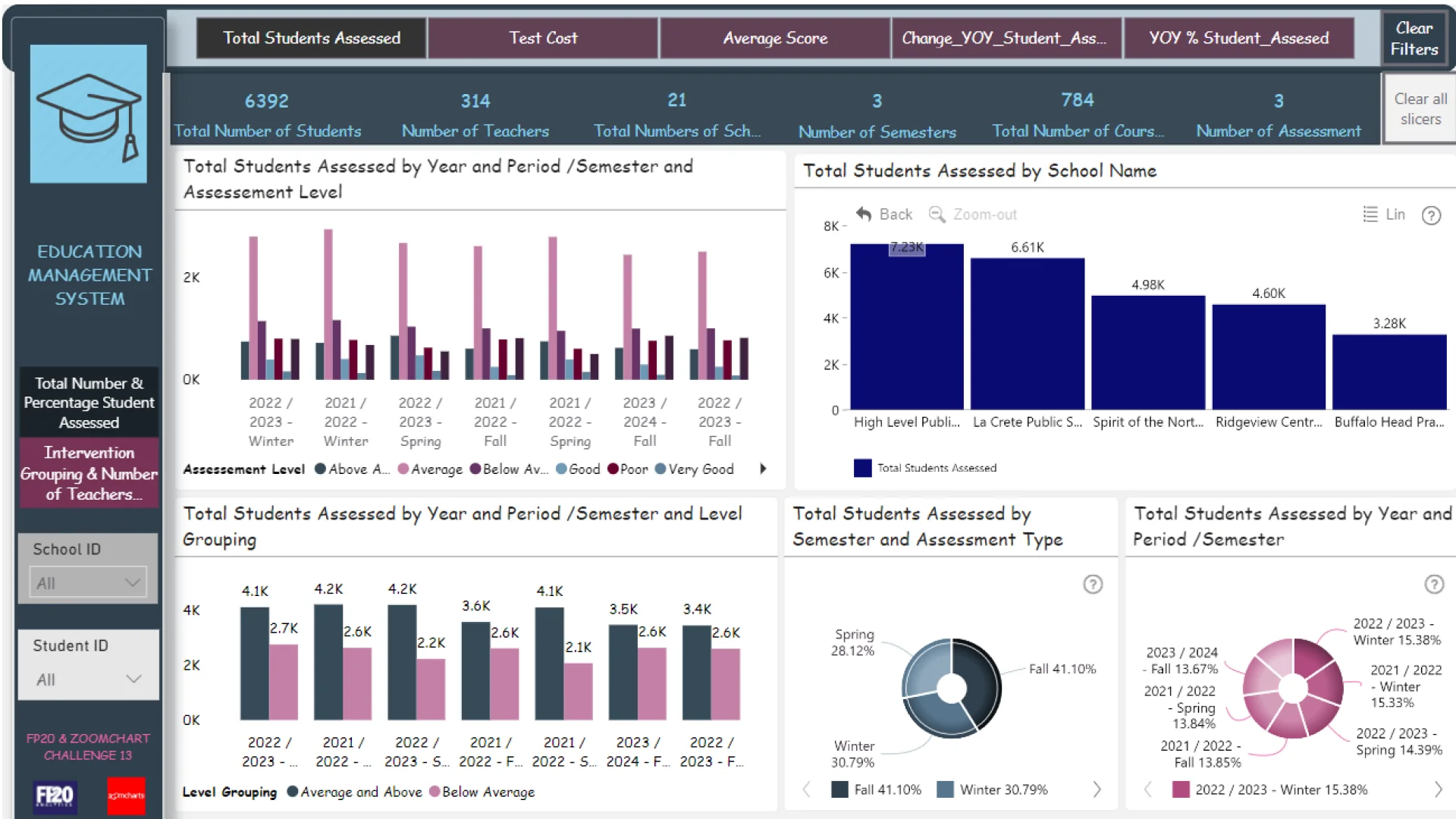The height and width of the screenshot is (819, 1456).
Task: Toggle Below Average legend item
Action: tap(482, 792)
